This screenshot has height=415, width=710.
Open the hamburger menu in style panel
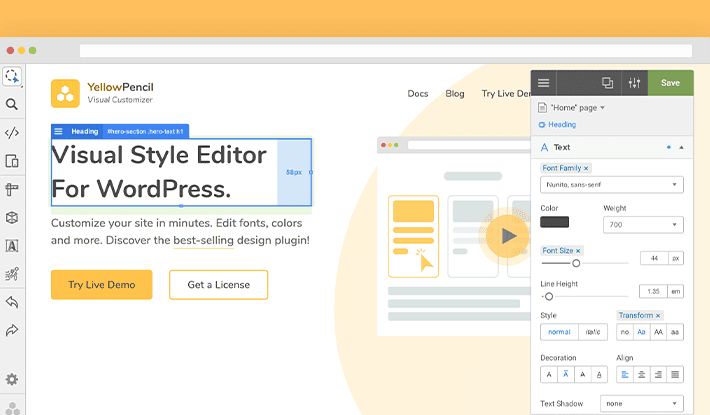[543, 83]
